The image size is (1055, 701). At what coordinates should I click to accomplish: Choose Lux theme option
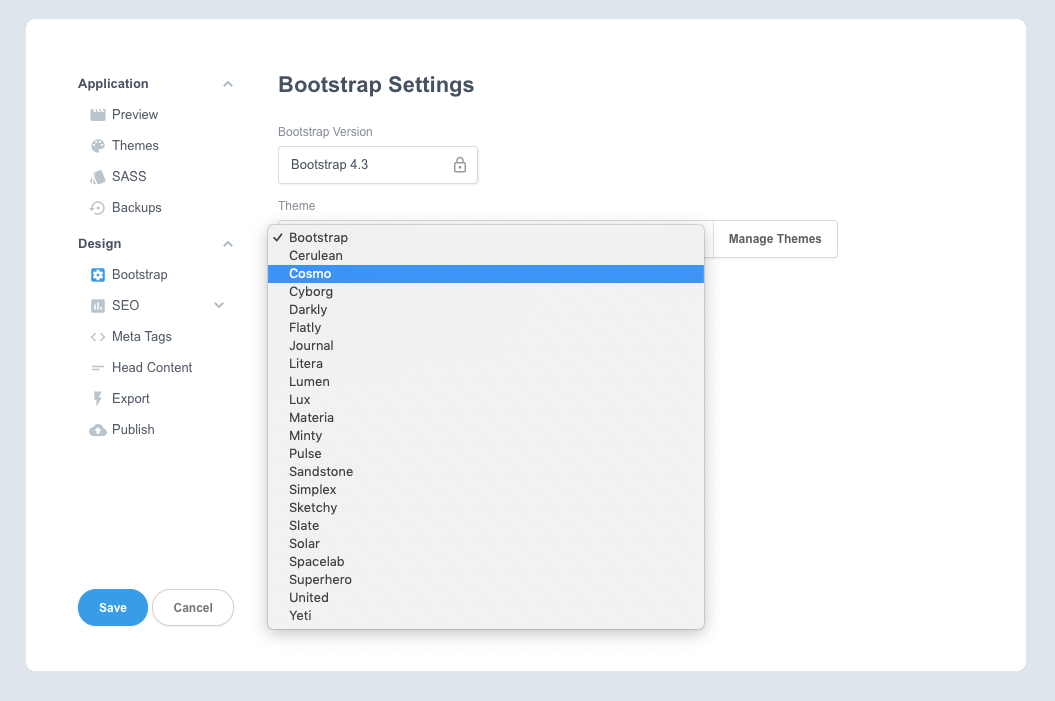coord(486,400)
